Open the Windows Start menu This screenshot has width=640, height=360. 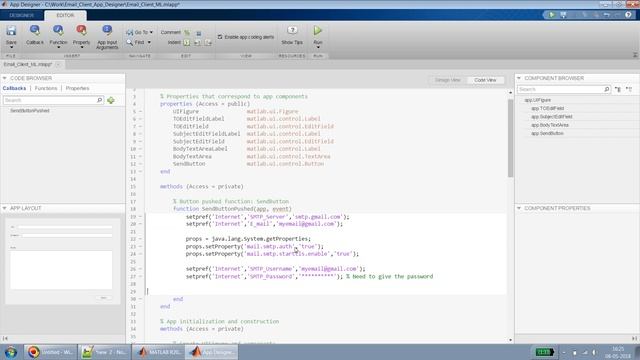coord(11,352)
